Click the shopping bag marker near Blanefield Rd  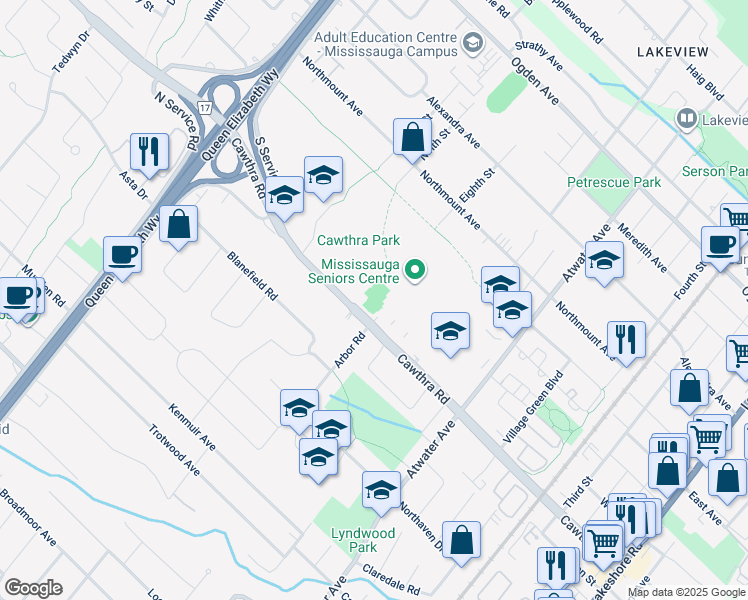click(178, 224)
